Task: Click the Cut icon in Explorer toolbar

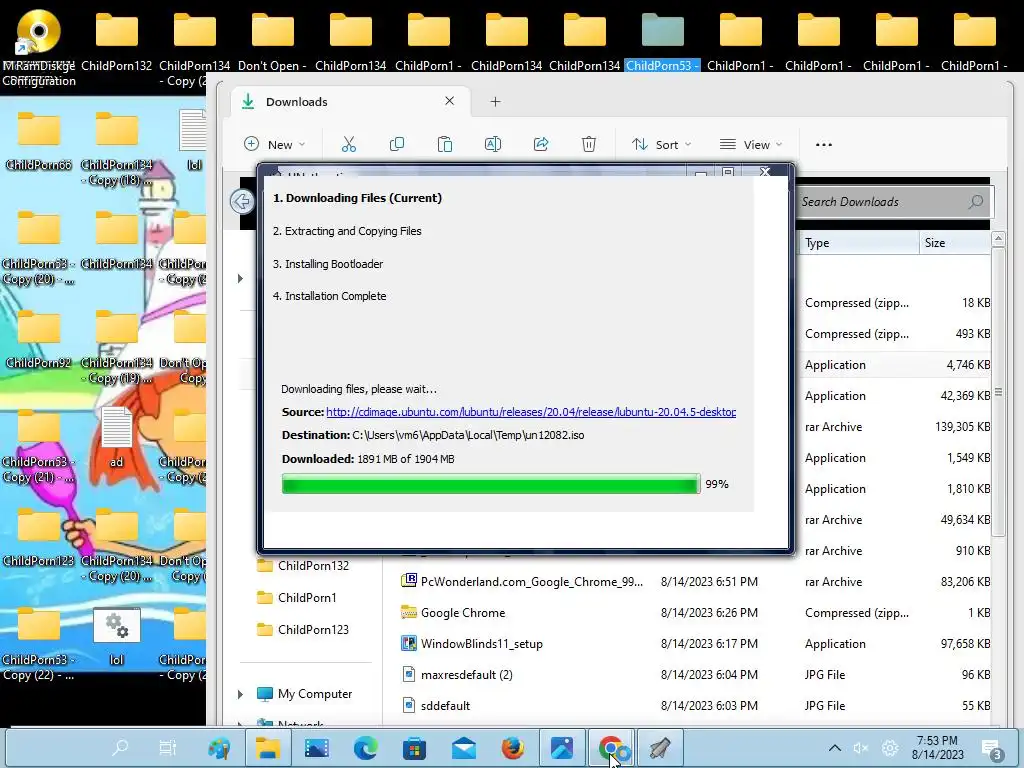Action: (x=349, y=144)
